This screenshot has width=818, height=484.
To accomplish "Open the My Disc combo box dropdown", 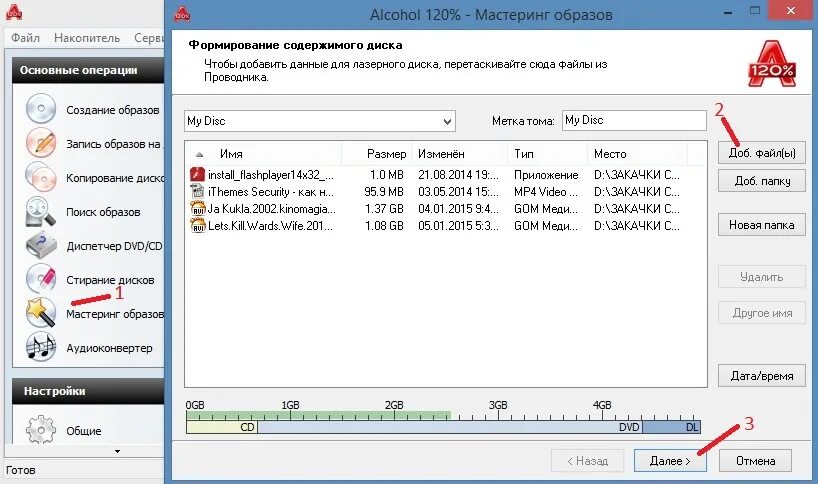I will (447, 122).
